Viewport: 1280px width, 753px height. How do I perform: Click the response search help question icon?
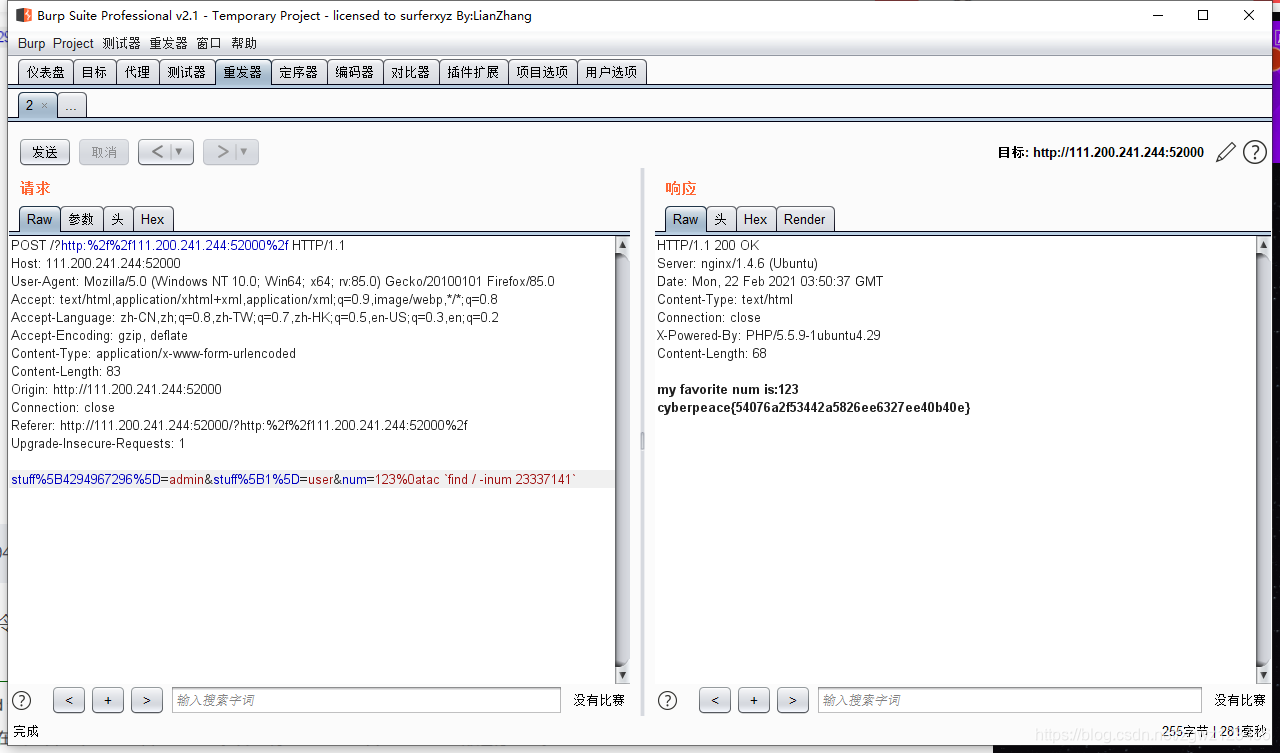667,700
